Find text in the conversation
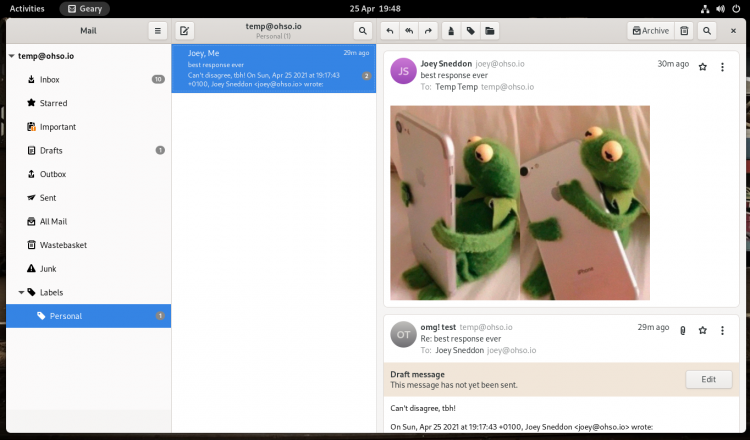This screenshot has height=440, width=750. pos(707,31)
